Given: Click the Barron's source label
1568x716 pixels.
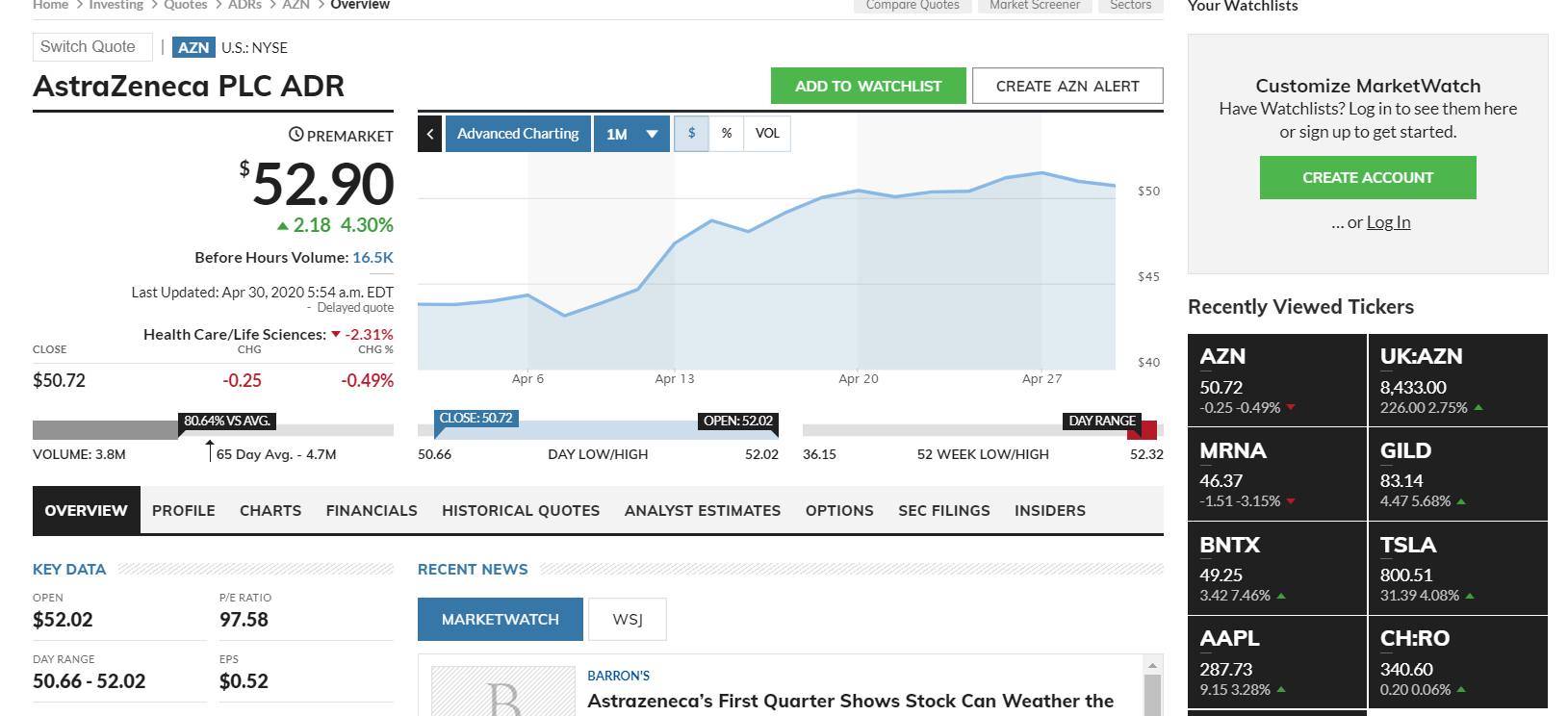Looking at the screenshot, I should tap(619, 676).
